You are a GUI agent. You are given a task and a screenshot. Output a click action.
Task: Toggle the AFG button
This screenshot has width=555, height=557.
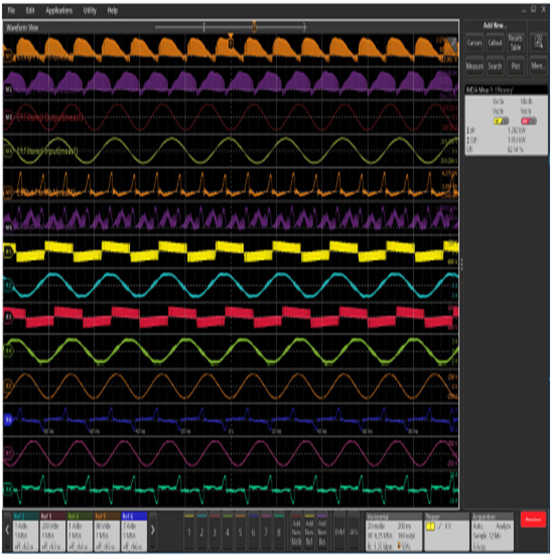pyautogui.click(x=353, y=532)
